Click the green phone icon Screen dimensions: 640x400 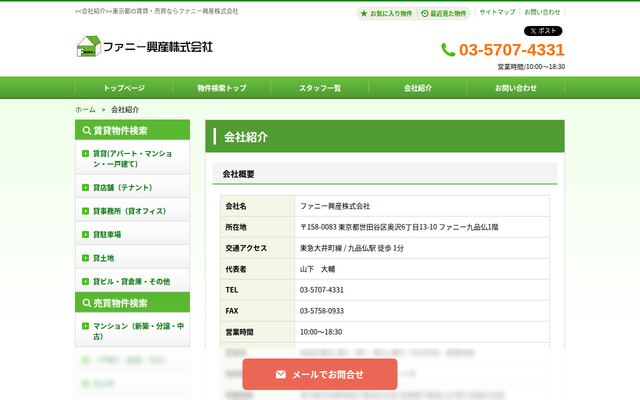(448, 50)
